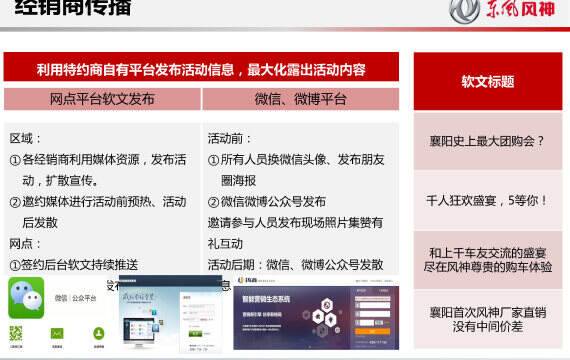Click the 软文标题 red header box
Screen dimensions: 570x360
488,81
